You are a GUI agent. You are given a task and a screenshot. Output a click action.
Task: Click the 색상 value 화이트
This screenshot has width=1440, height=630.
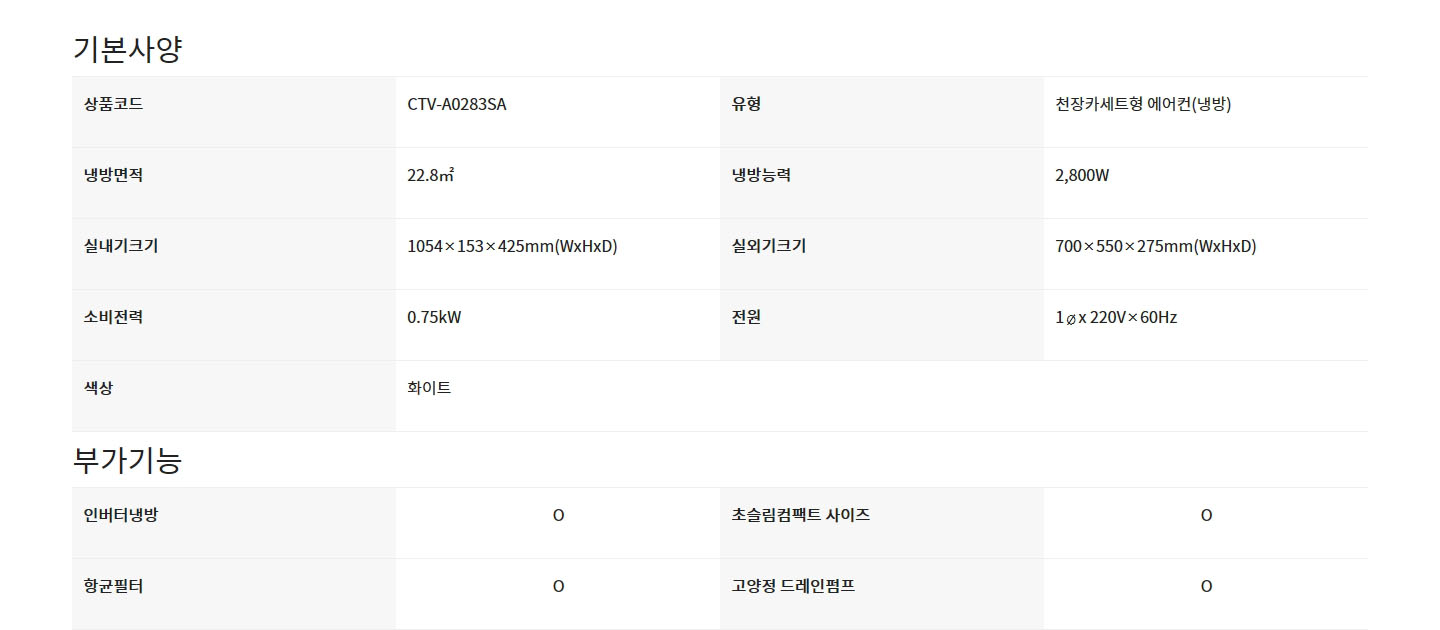click(429, 388)
